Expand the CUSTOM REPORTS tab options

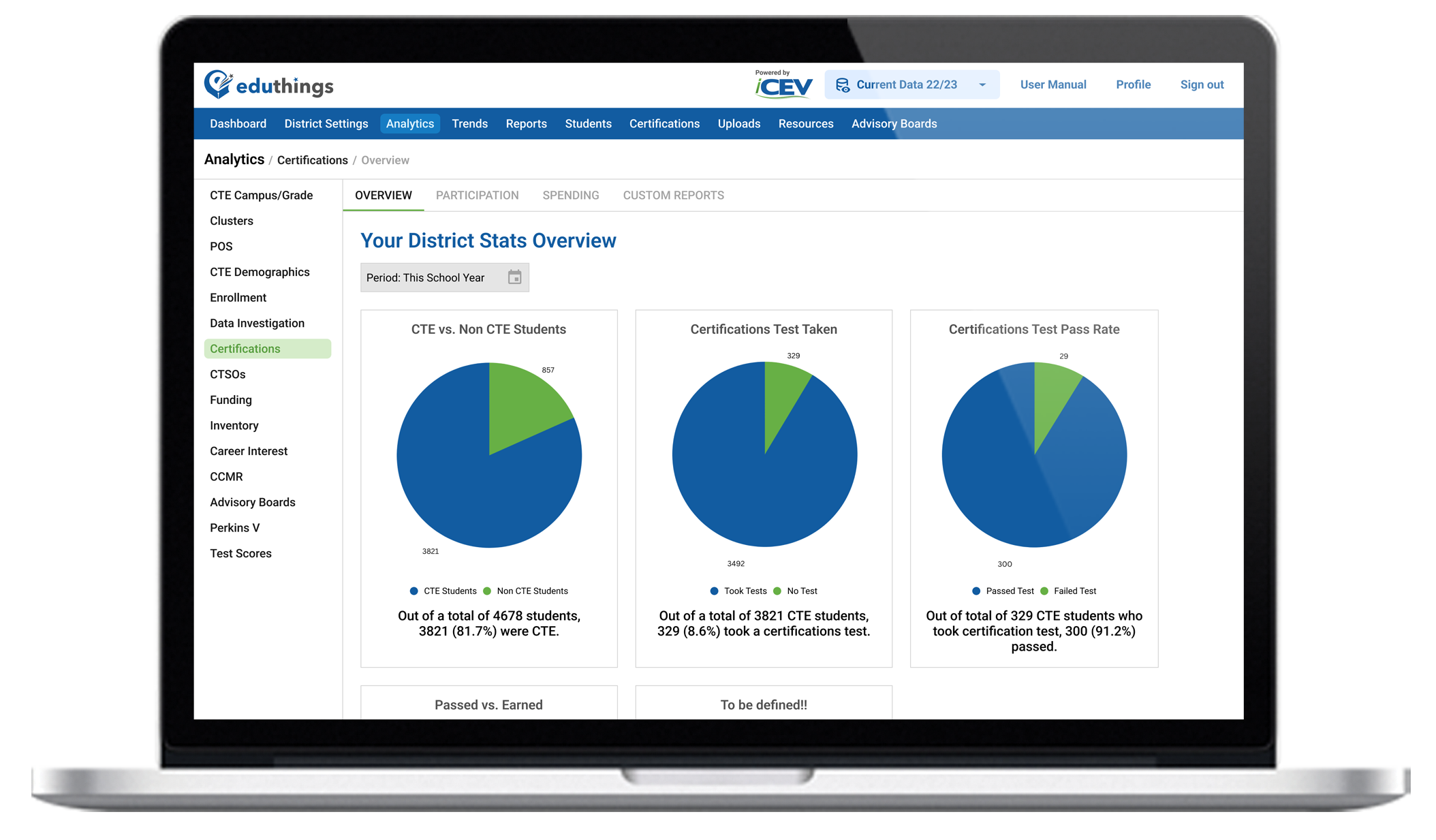point(674,195)
